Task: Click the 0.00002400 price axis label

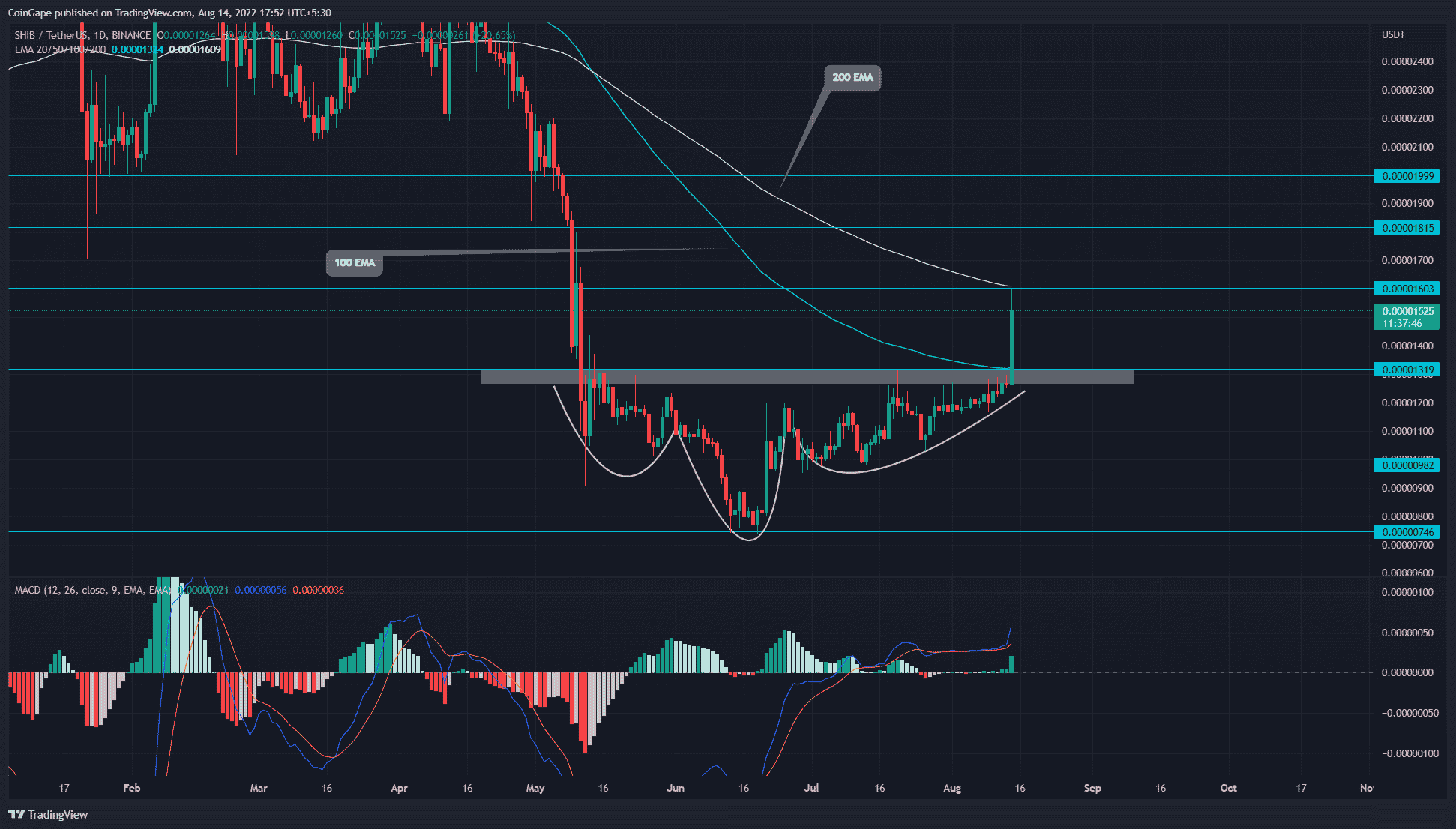Action: point(1407,61)
